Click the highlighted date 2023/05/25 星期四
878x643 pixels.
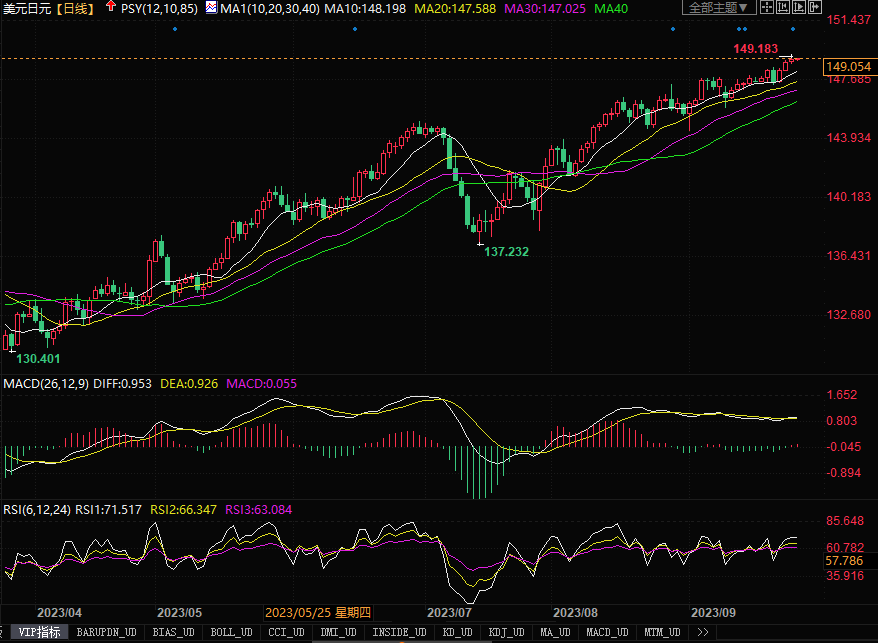tap(317, 612)
